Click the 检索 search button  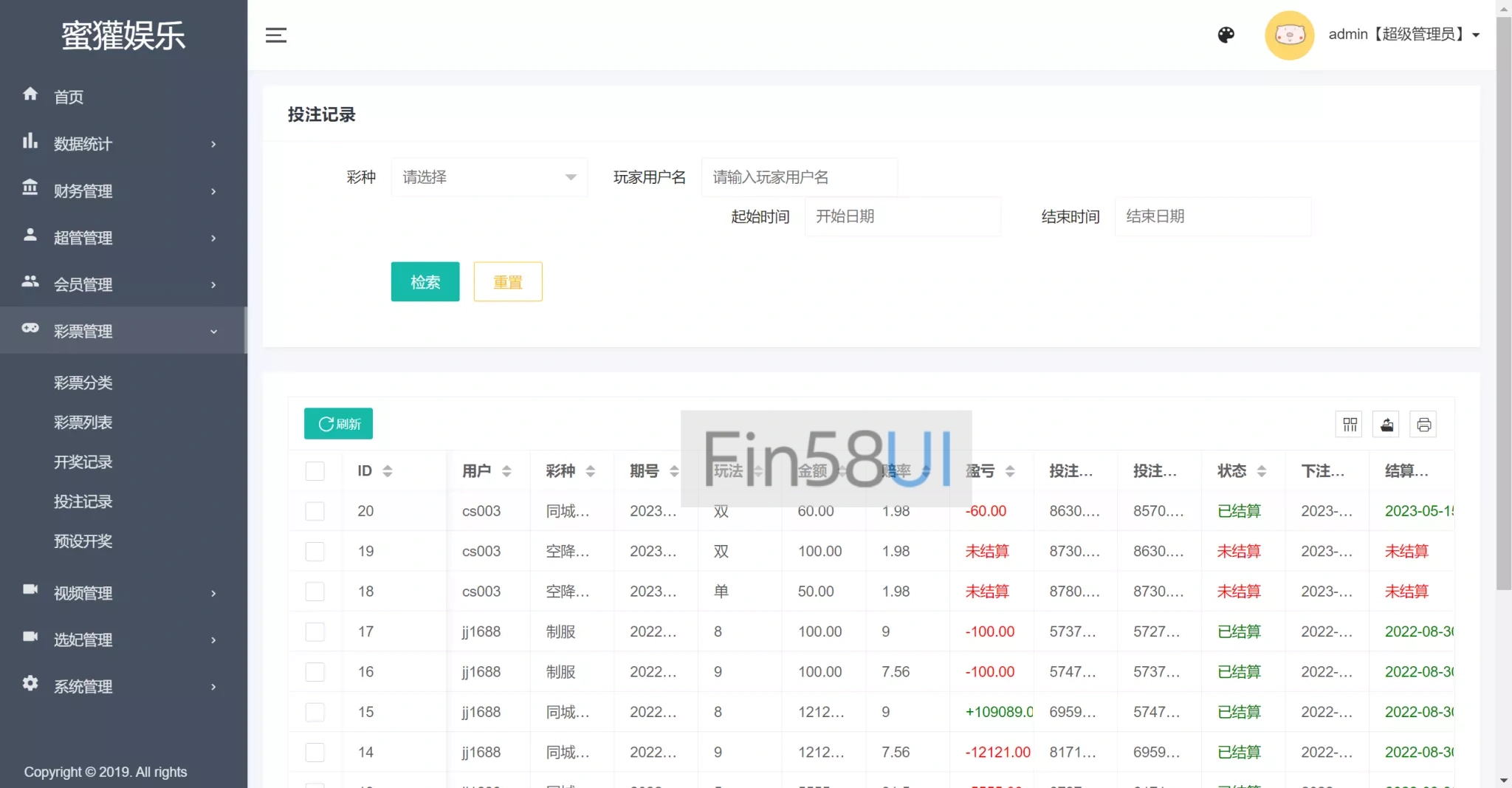click(x=425, y=281)
